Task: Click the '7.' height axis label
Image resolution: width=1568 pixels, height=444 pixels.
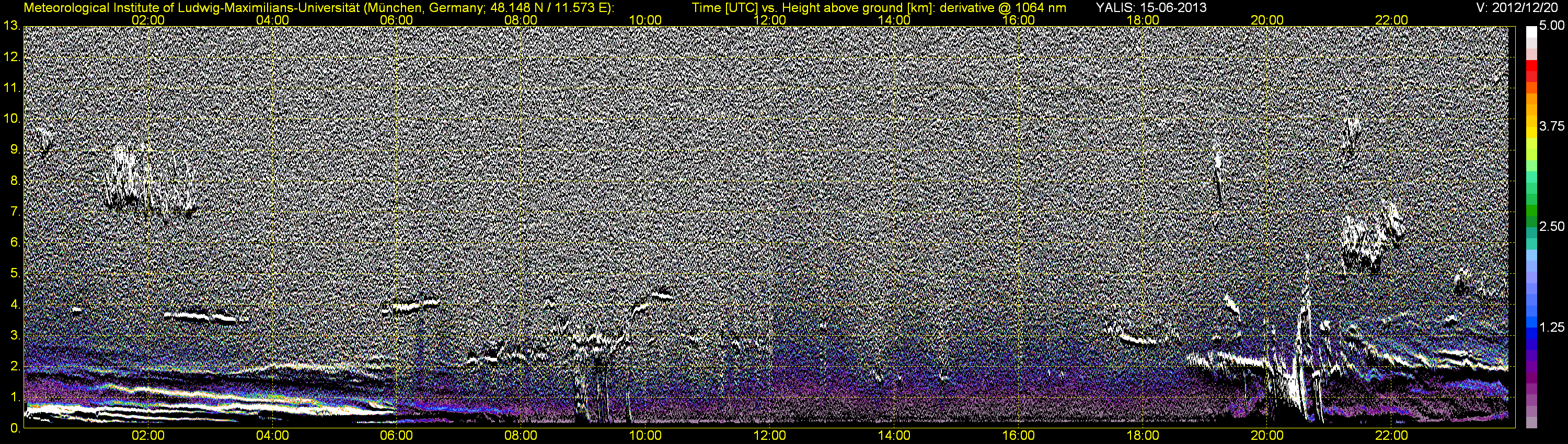Action: tap(15, 212)
